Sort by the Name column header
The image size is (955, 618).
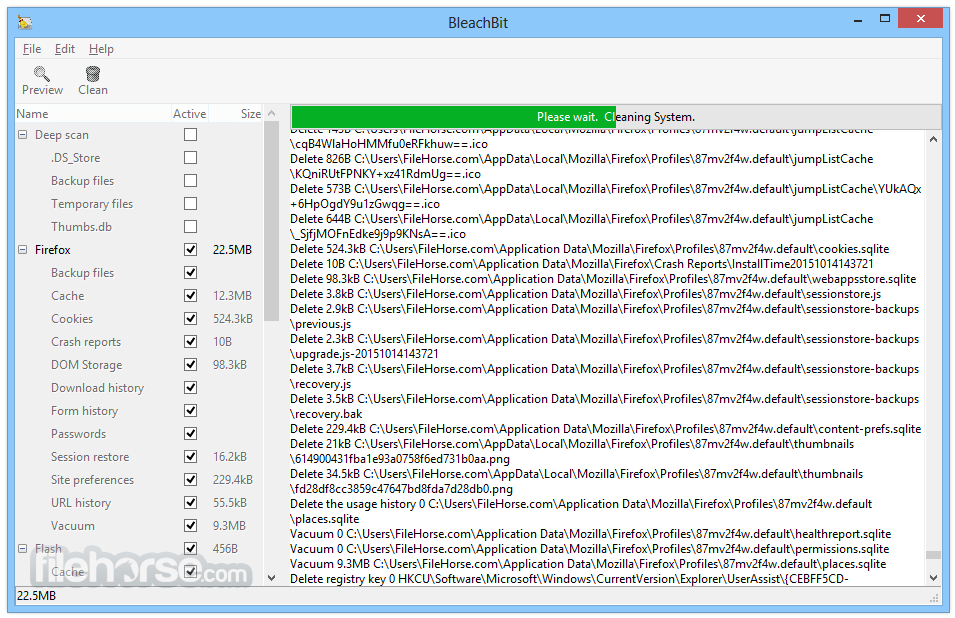[93, 114]
